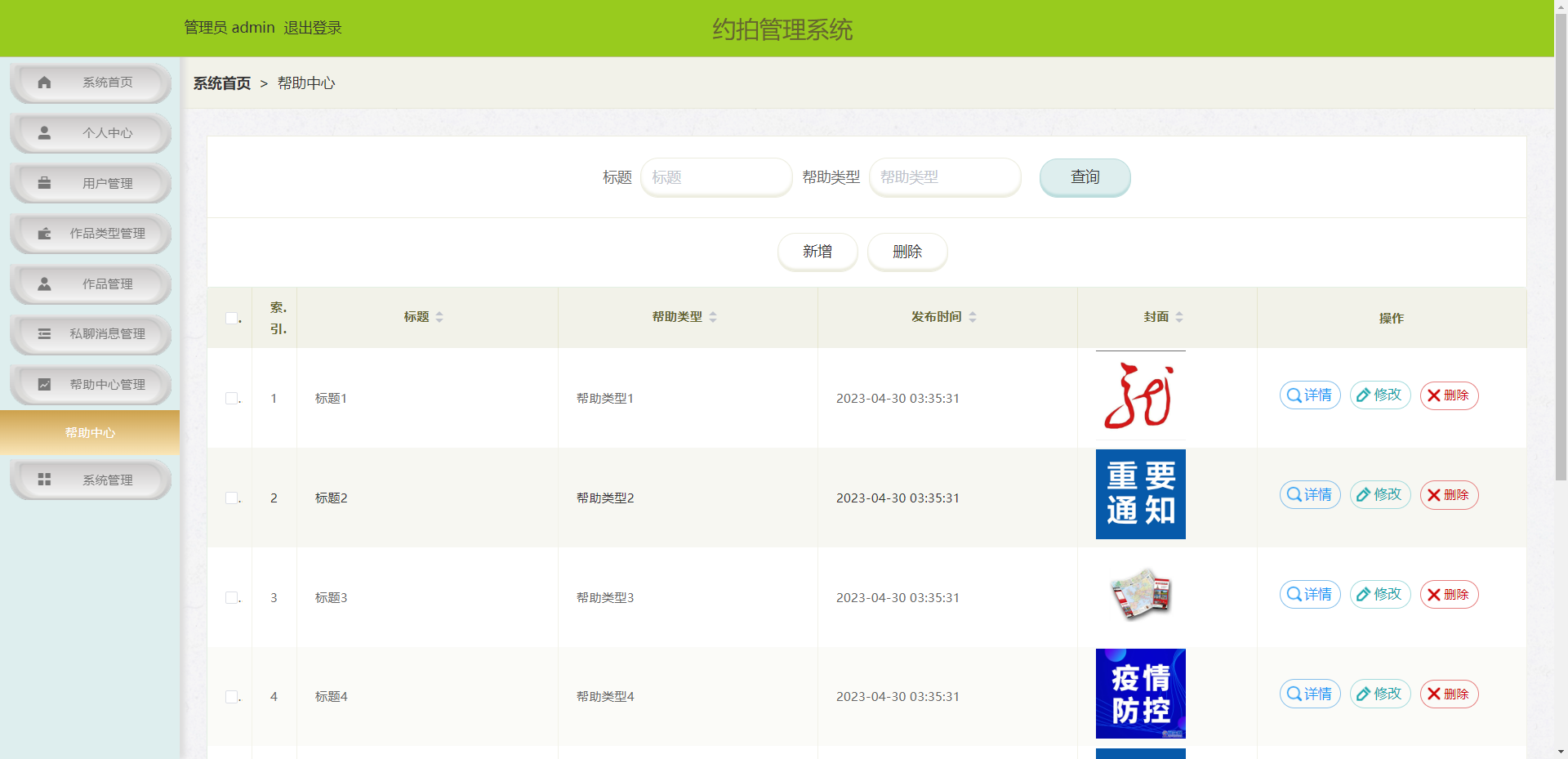Click the person icon on 个人中心
1568x759 pixels.
point(44,132)
